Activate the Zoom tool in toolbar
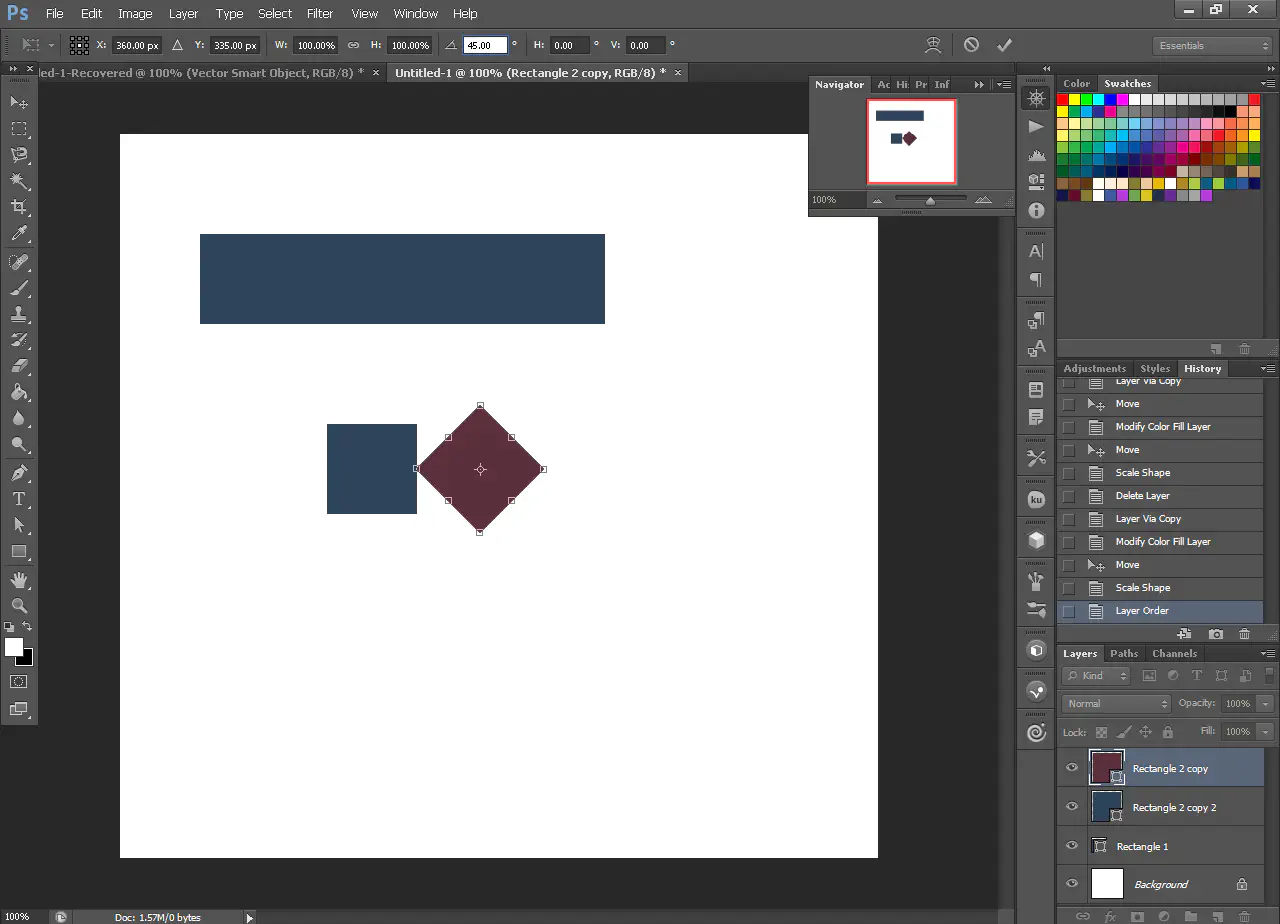This screenshot has height=924, width=1280. pyautogui.click(x=18, y=605)
